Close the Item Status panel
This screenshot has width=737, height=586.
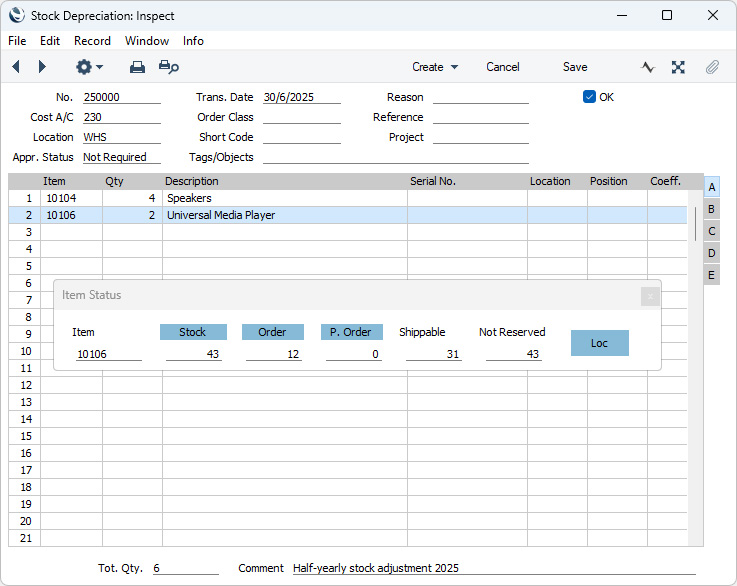(x=651, y=297)
